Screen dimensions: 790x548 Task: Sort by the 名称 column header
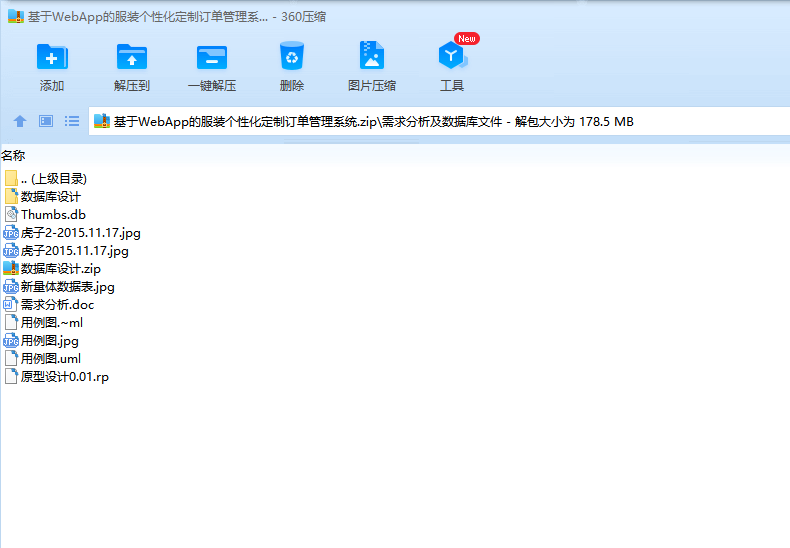pyautogui.click(x=13, y=156)
